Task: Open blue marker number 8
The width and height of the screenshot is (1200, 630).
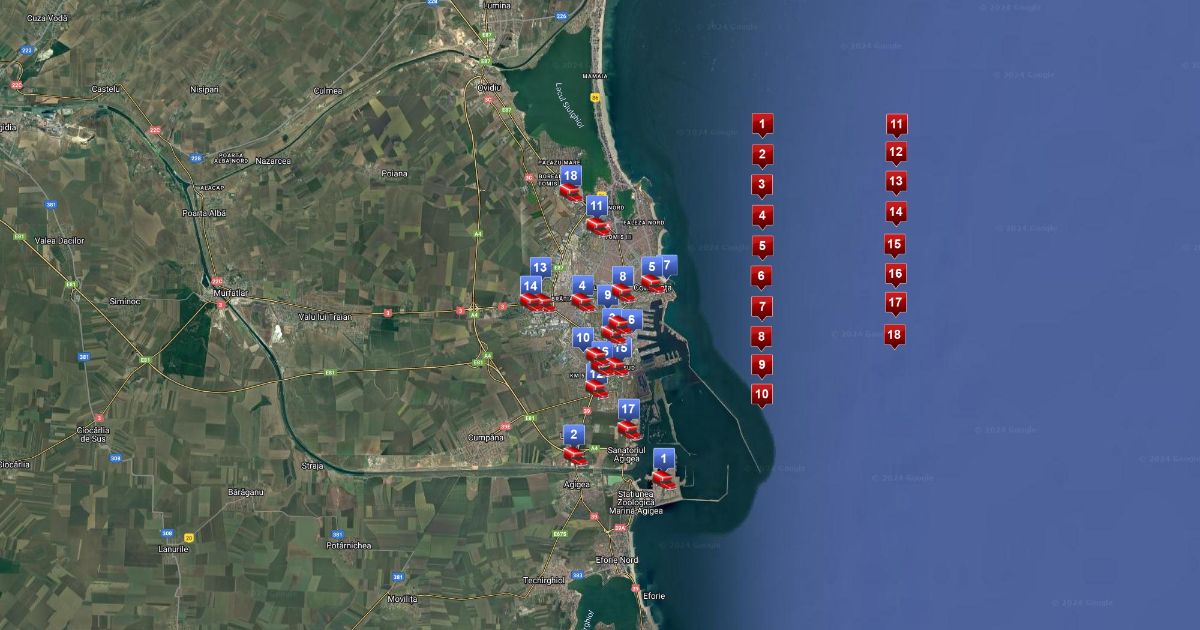Action: pyautogui.click(x=622, y=277)
